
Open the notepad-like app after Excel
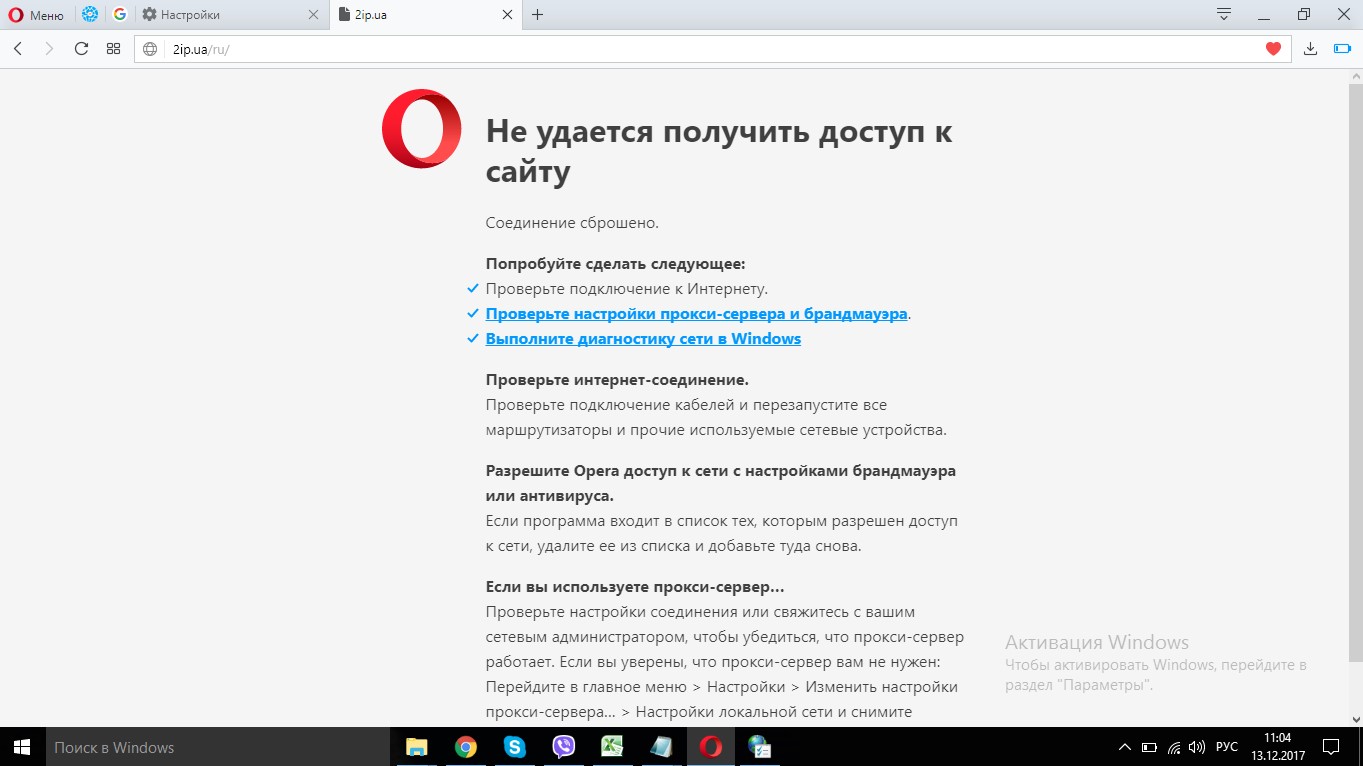click(x=661, y=747)
